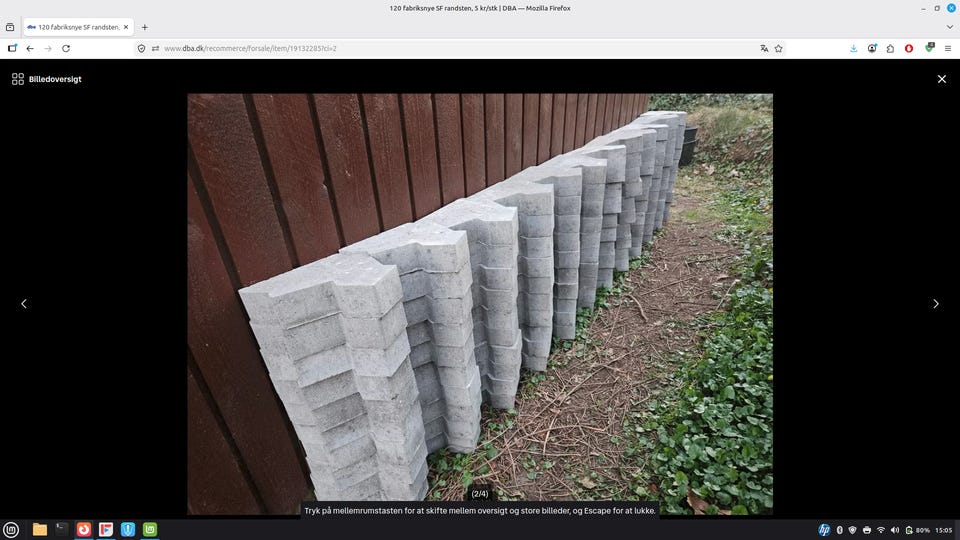The image size is (960, 540).
Task: Open the Bluetooth tray icon
Action: click(839, 530)
